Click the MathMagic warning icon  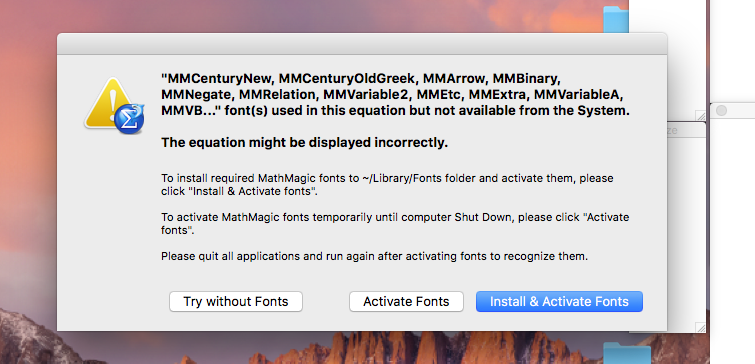tap(115, 105)
